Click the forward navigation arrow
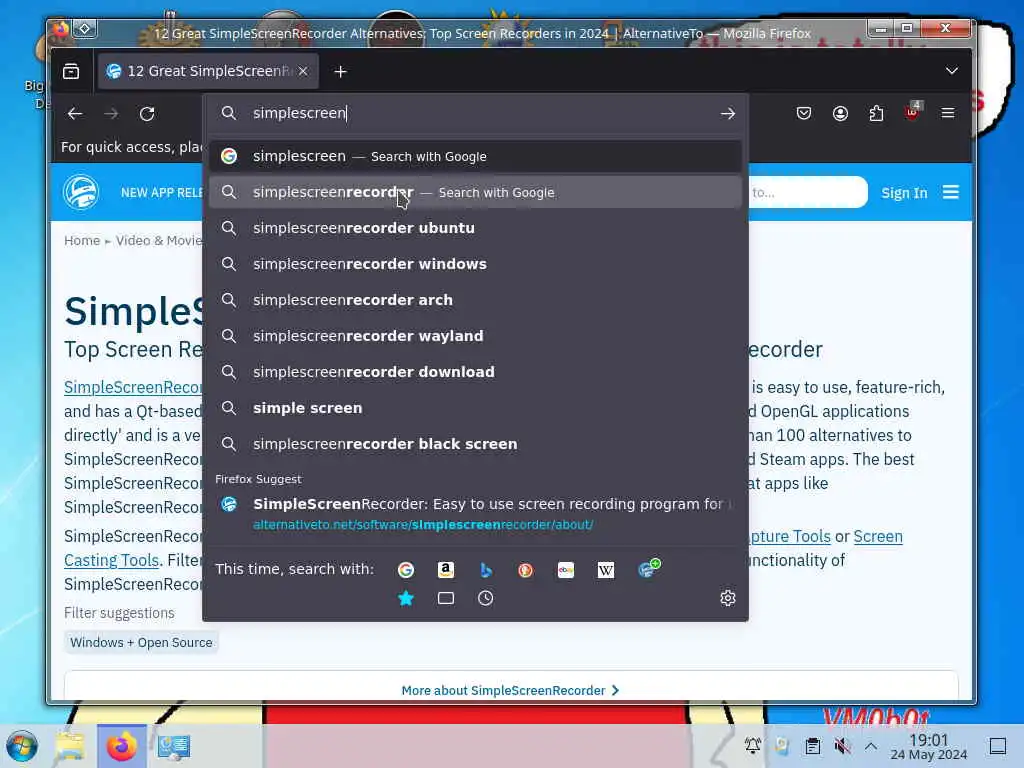The image size is (1024, 768). (111, 114)
